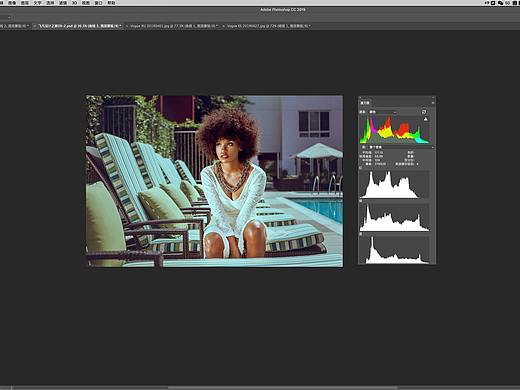The height and width of the screenshot is (390, 520).
Task: Switch to the Vogue IS jpg document tab
Action: pos(268,26)
